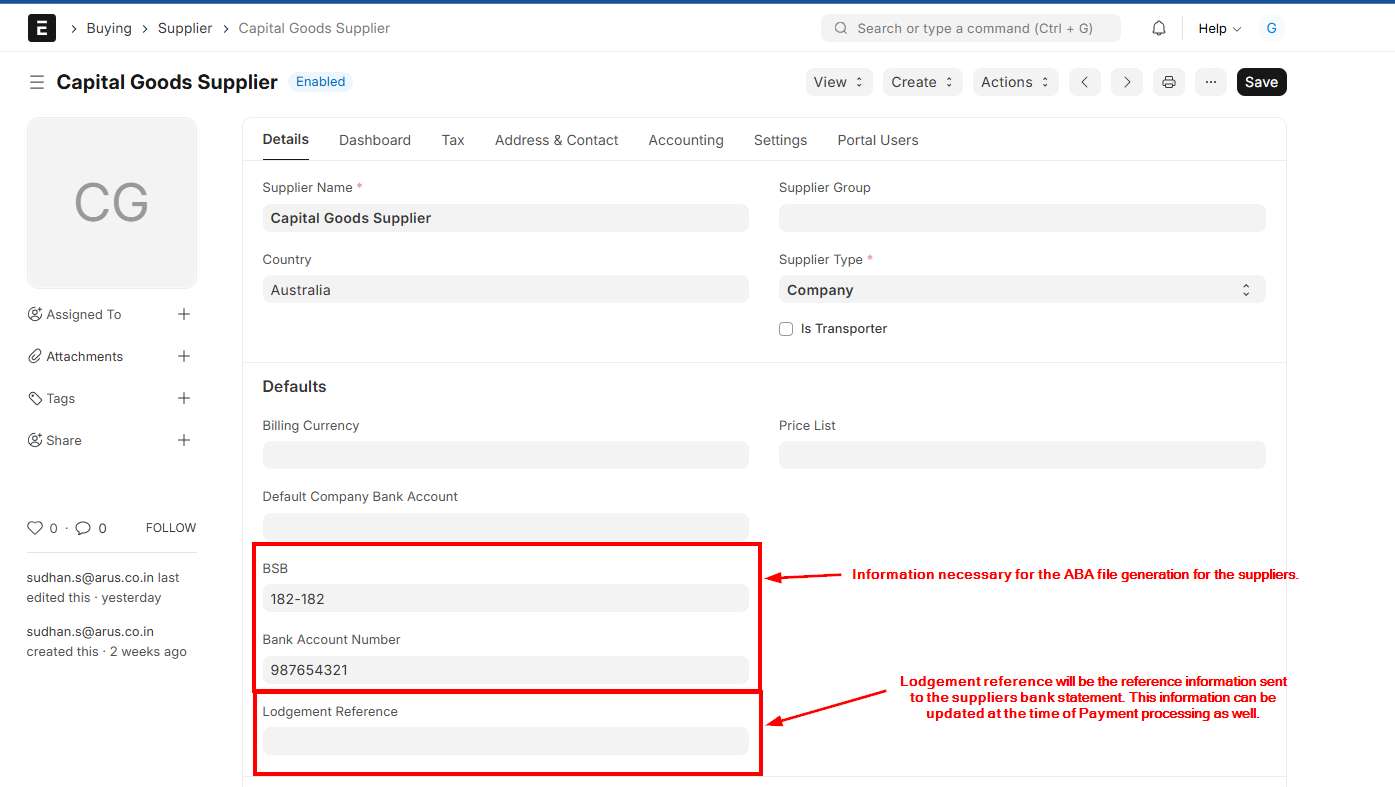Open the notifications bell icon
The image size is (1395, 787).
click(1159, 28)
